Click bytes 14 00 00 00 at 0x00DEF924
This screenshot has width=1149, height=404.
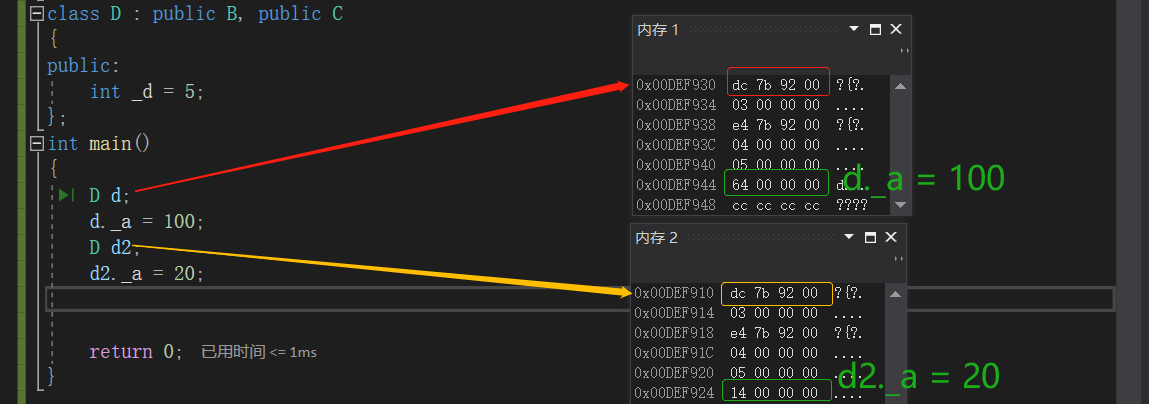774,393
